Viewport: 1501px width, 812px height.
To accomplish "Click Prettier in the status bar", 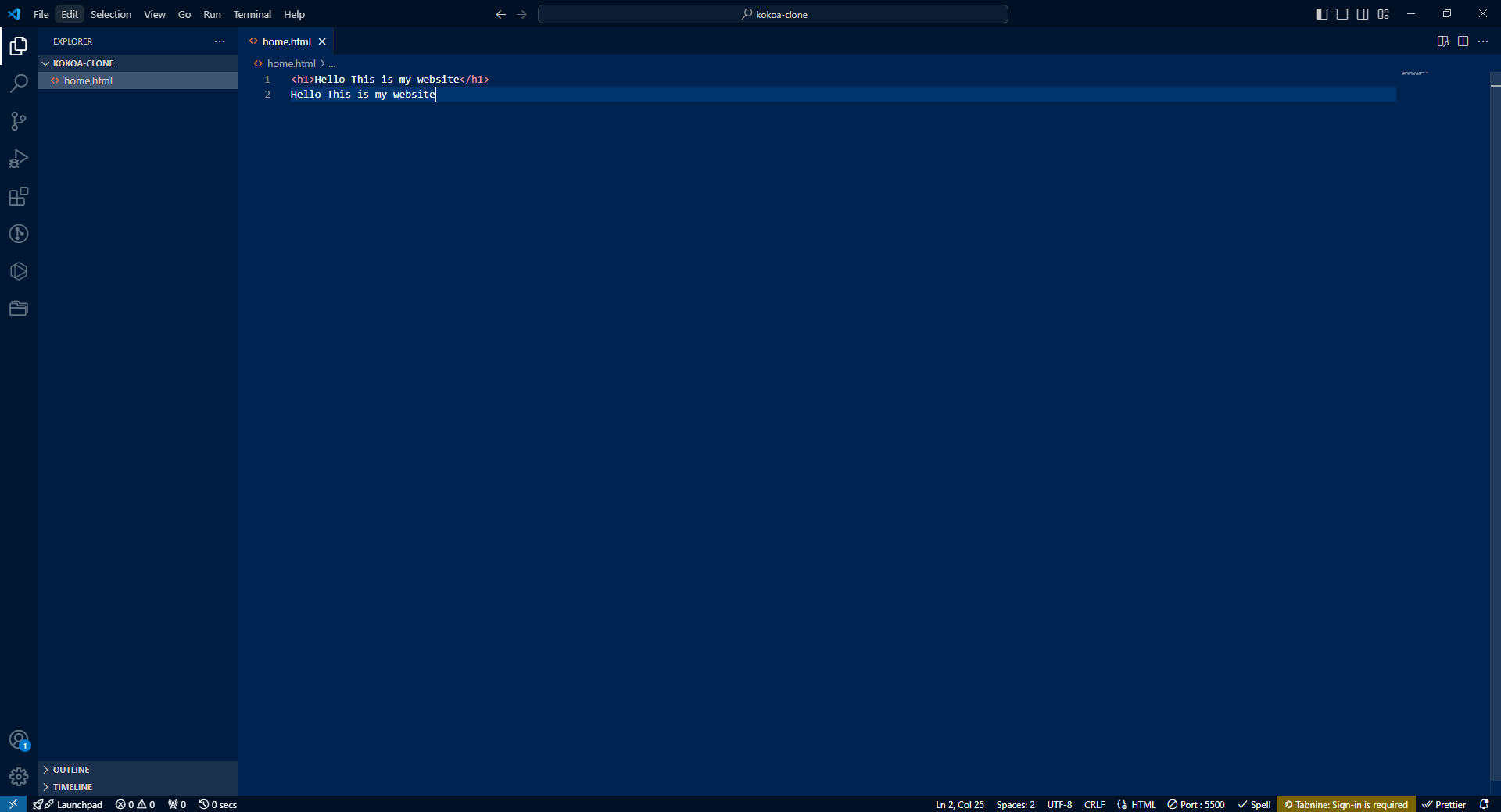I will tap(1444, 804).
